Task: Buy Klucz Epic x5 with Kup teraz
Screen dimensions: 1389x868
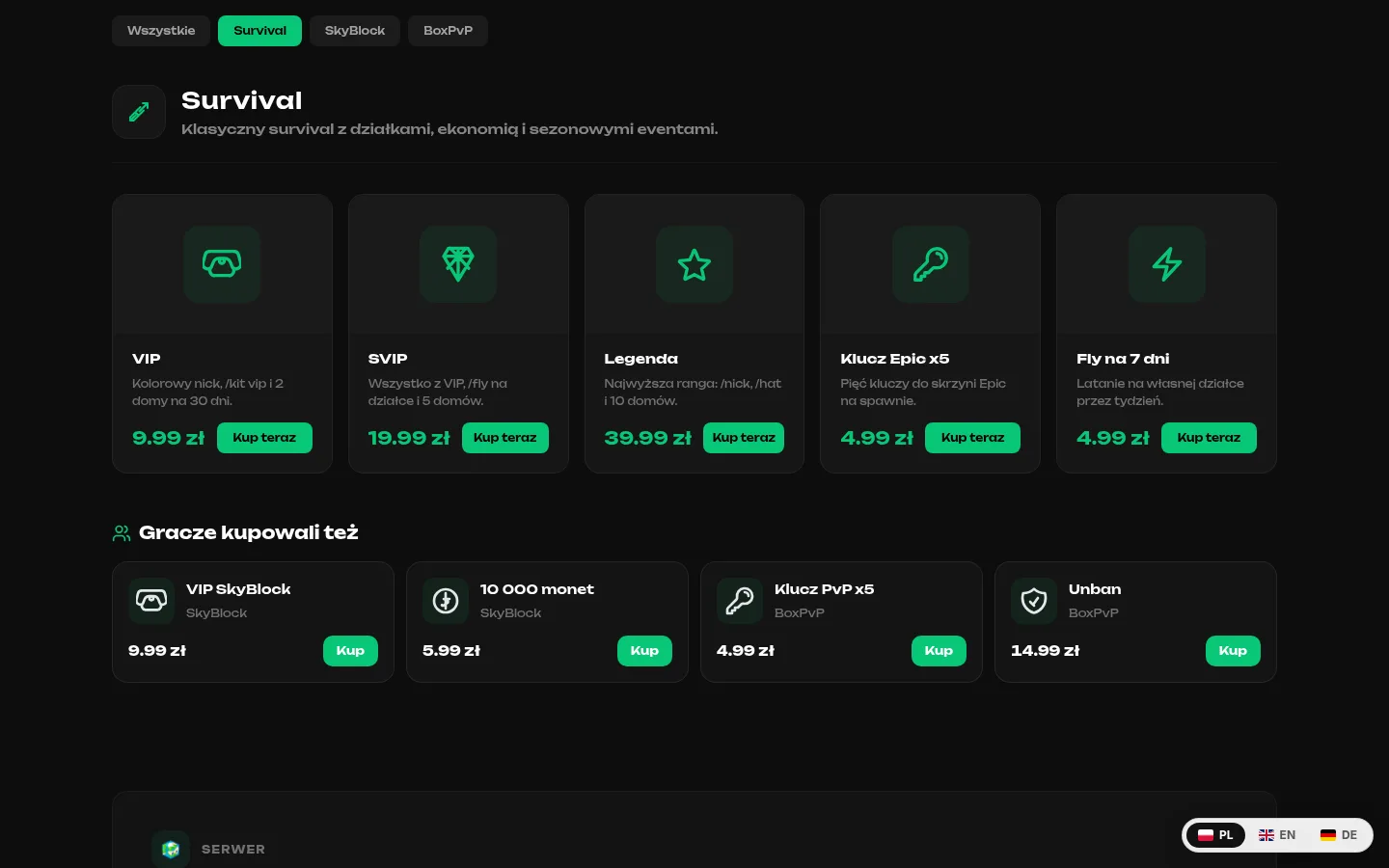Action: pyautogui.click(x=972, y=438)
